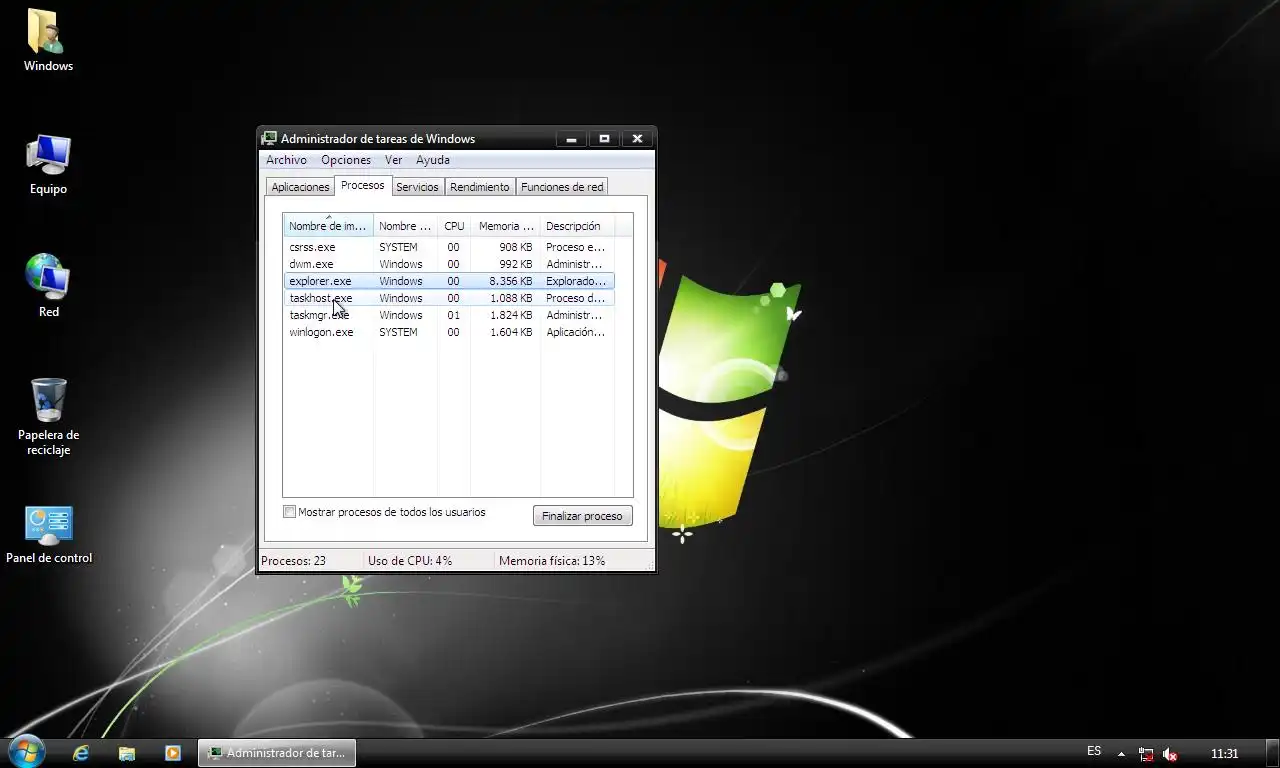Click the network status tray icon

1146,754
